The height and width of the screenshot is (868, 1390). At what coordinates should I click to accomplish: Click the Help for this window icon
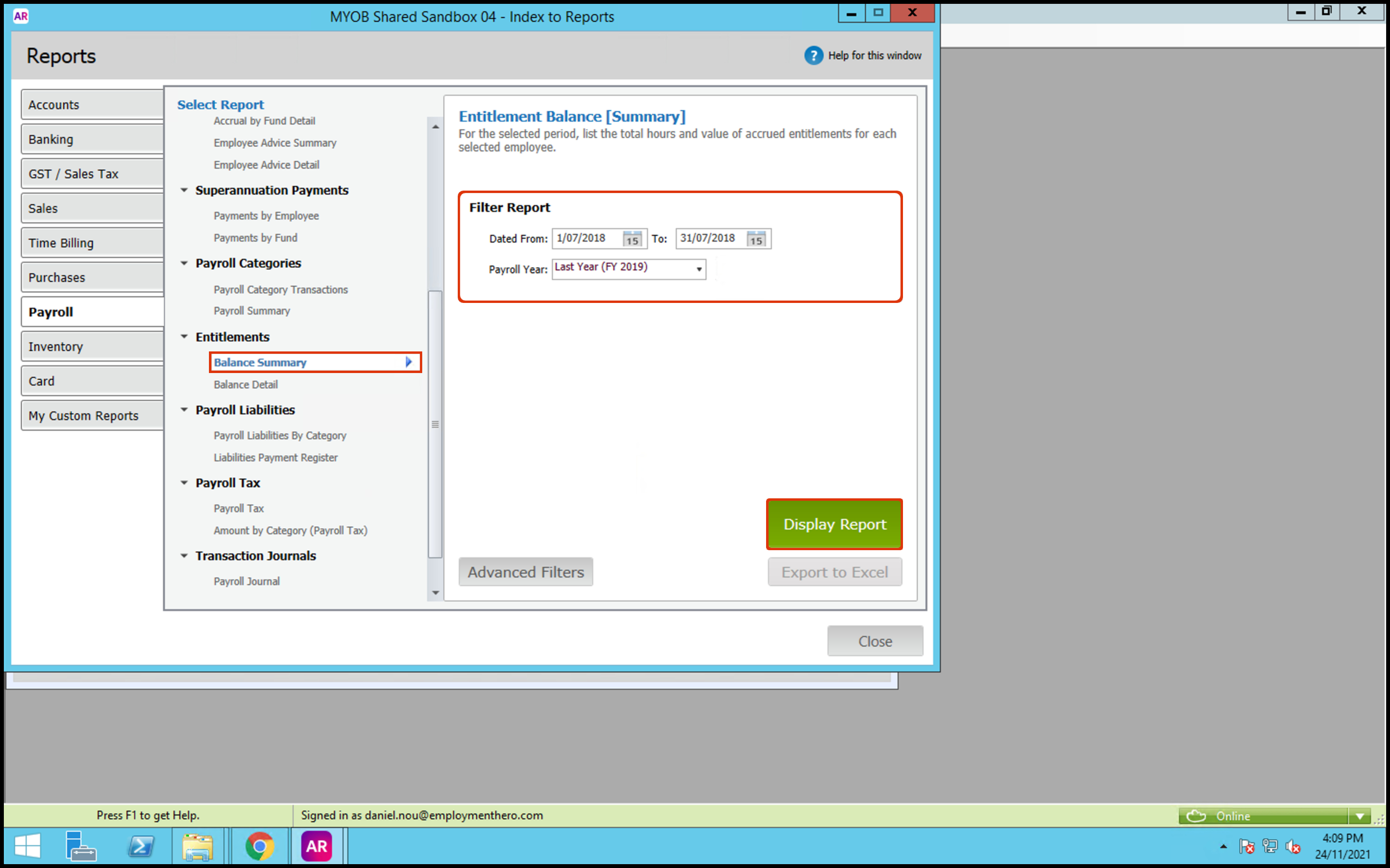(813, 56)
